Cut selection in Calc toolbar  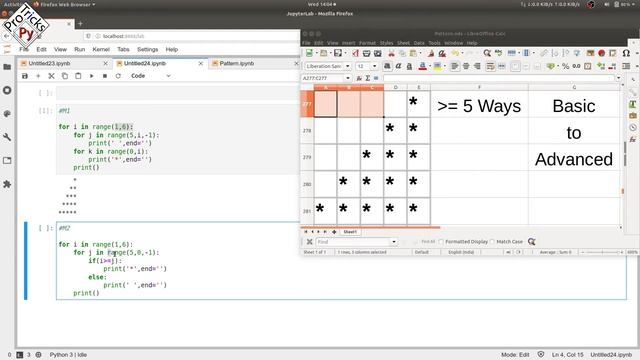[x=391, y=53]
